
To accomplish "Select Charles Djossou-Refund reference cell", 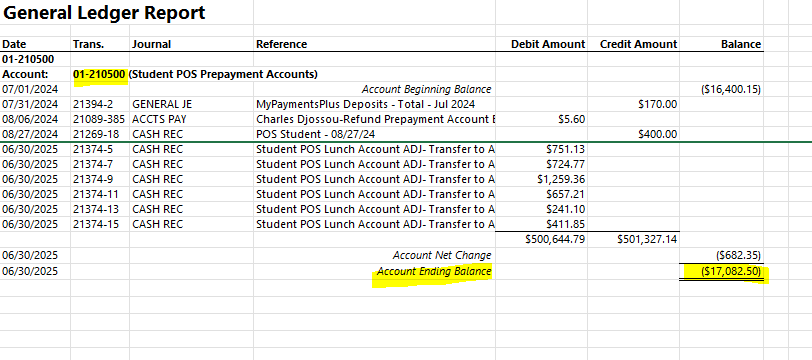I will point(375,119).
